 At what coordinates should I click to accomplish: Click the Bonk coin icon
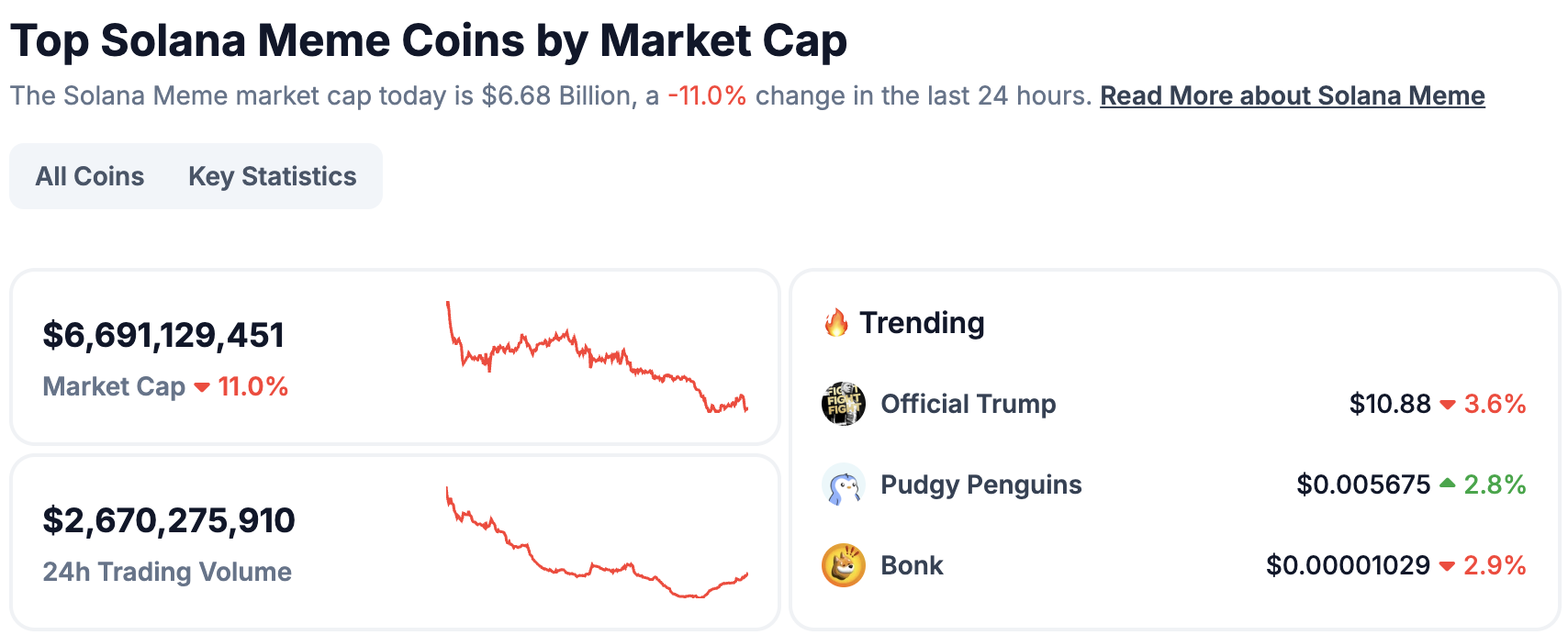point(843,565)
